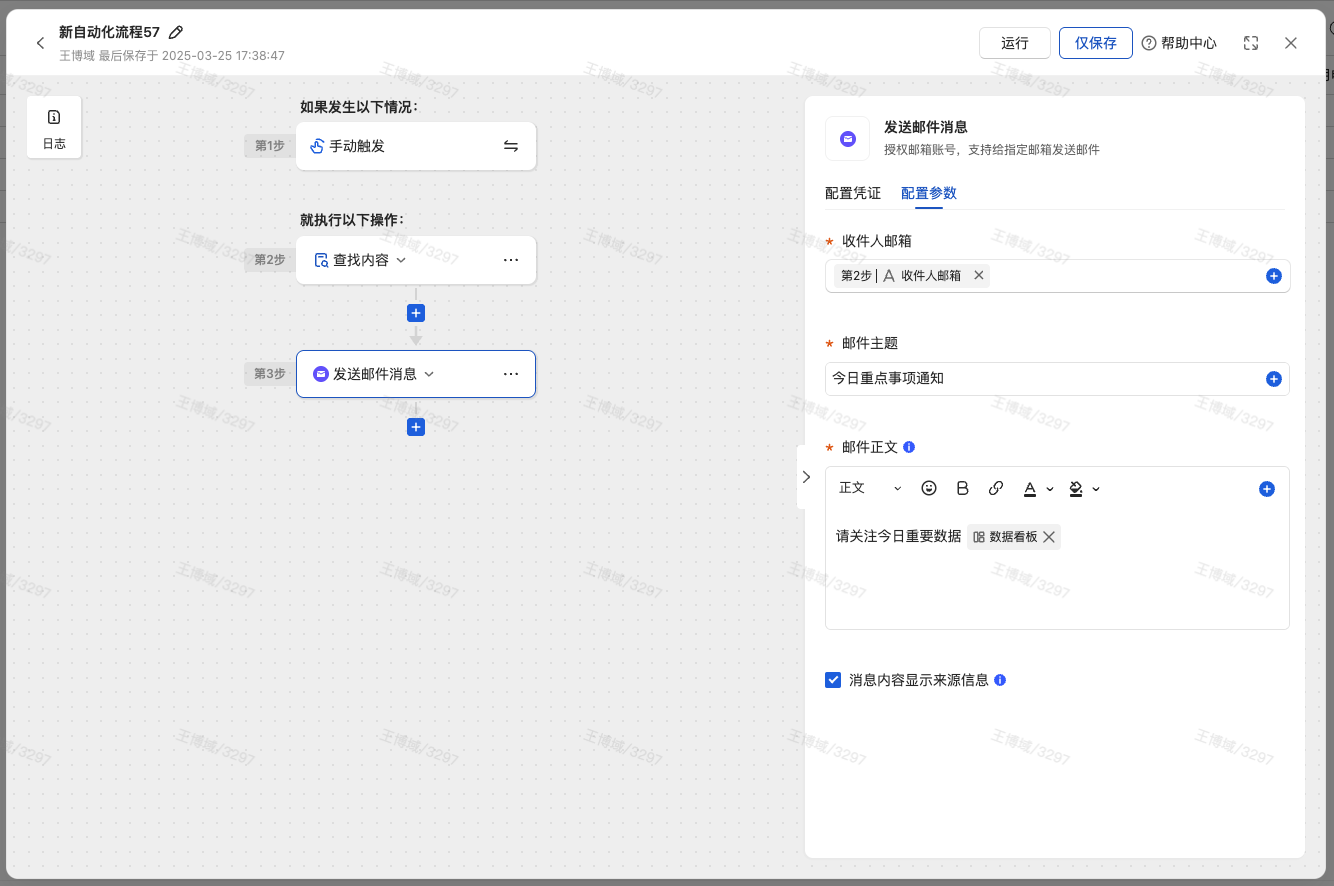Open the three-dot menu on 发送邮件消息 step
This screenshot has height=886, width=1334.
(x=510, y=374)
